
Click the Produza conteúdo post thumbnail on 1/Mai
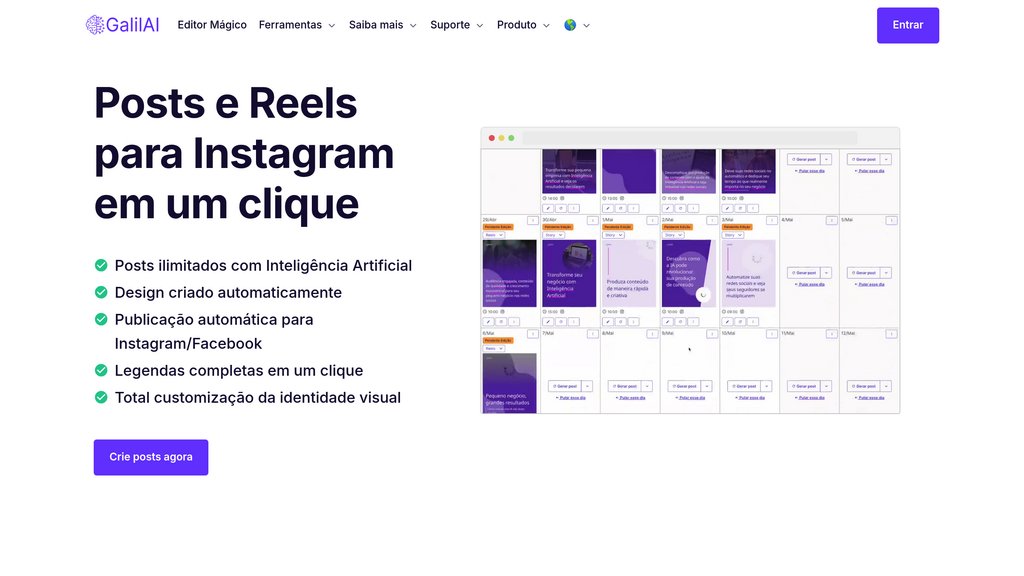click(629, 273)
